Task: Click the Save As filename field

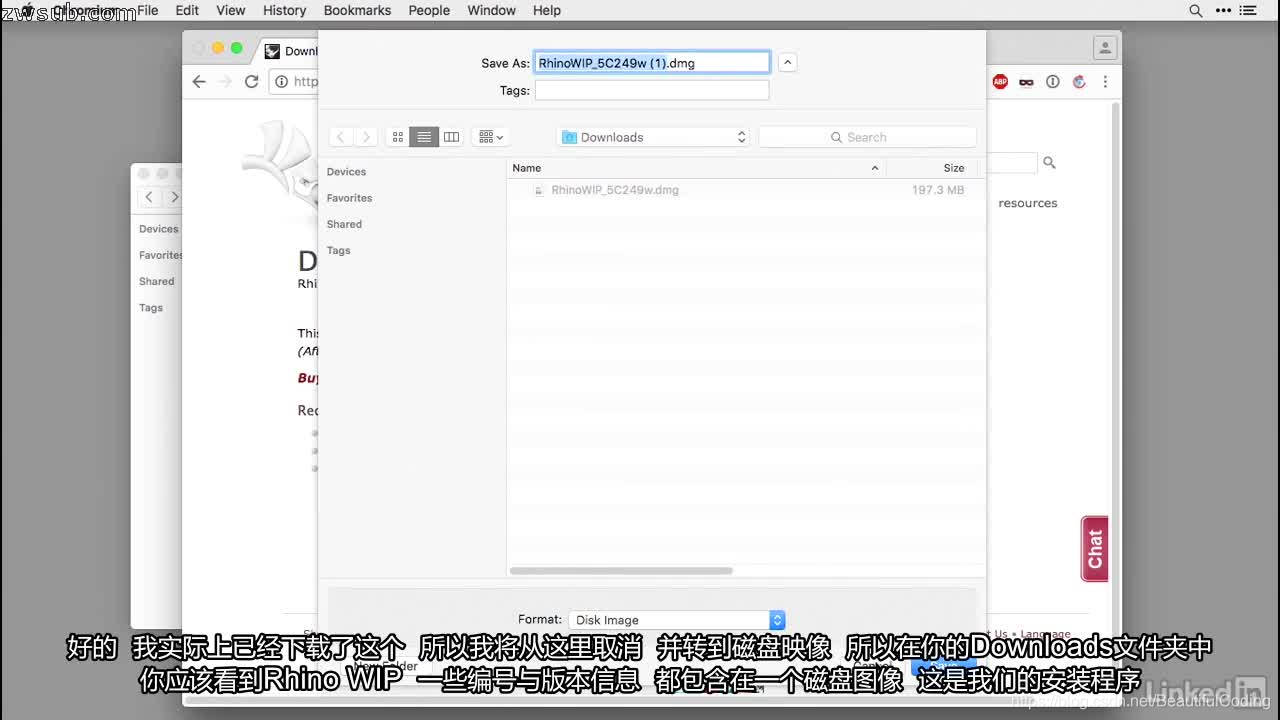Action: [652, 62]
